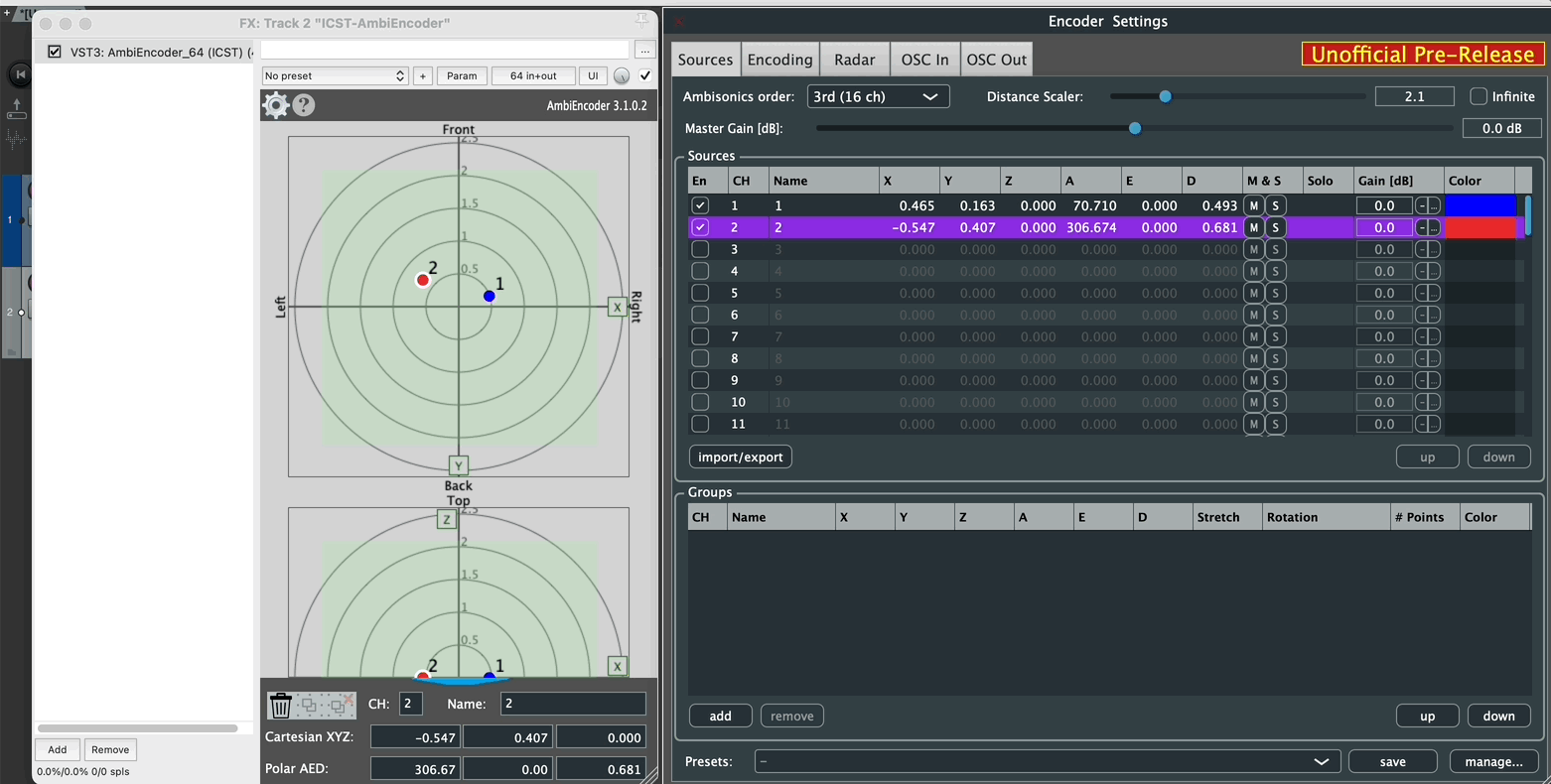The image size is (1551, 784).
Task: Mute source 1 with its M button
Action: (1253, 205)
